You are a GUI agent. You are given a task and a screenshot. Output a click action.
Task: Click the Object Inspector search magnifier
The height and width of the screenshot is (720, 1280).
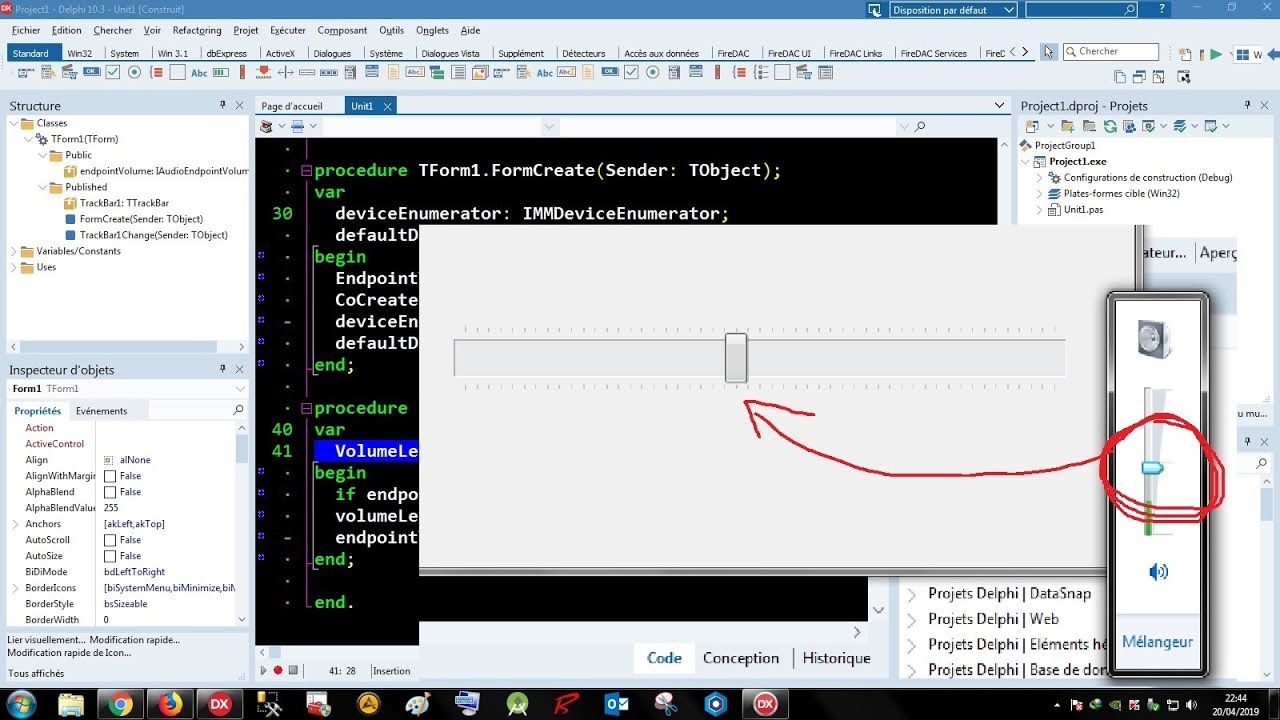click(x=238, y=410)
